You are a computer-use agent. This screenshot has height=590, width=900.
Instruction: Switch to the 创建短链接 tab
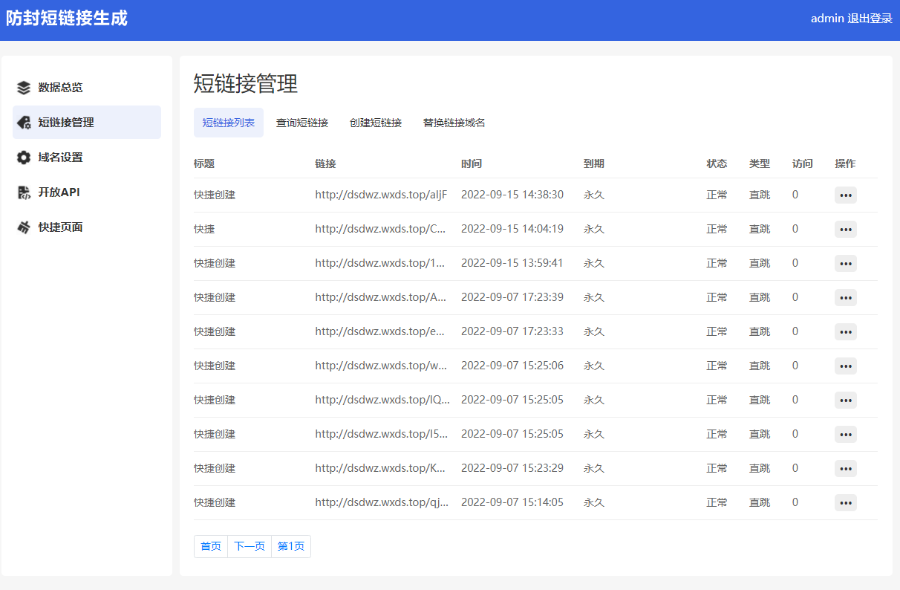(x=375, y=122)
